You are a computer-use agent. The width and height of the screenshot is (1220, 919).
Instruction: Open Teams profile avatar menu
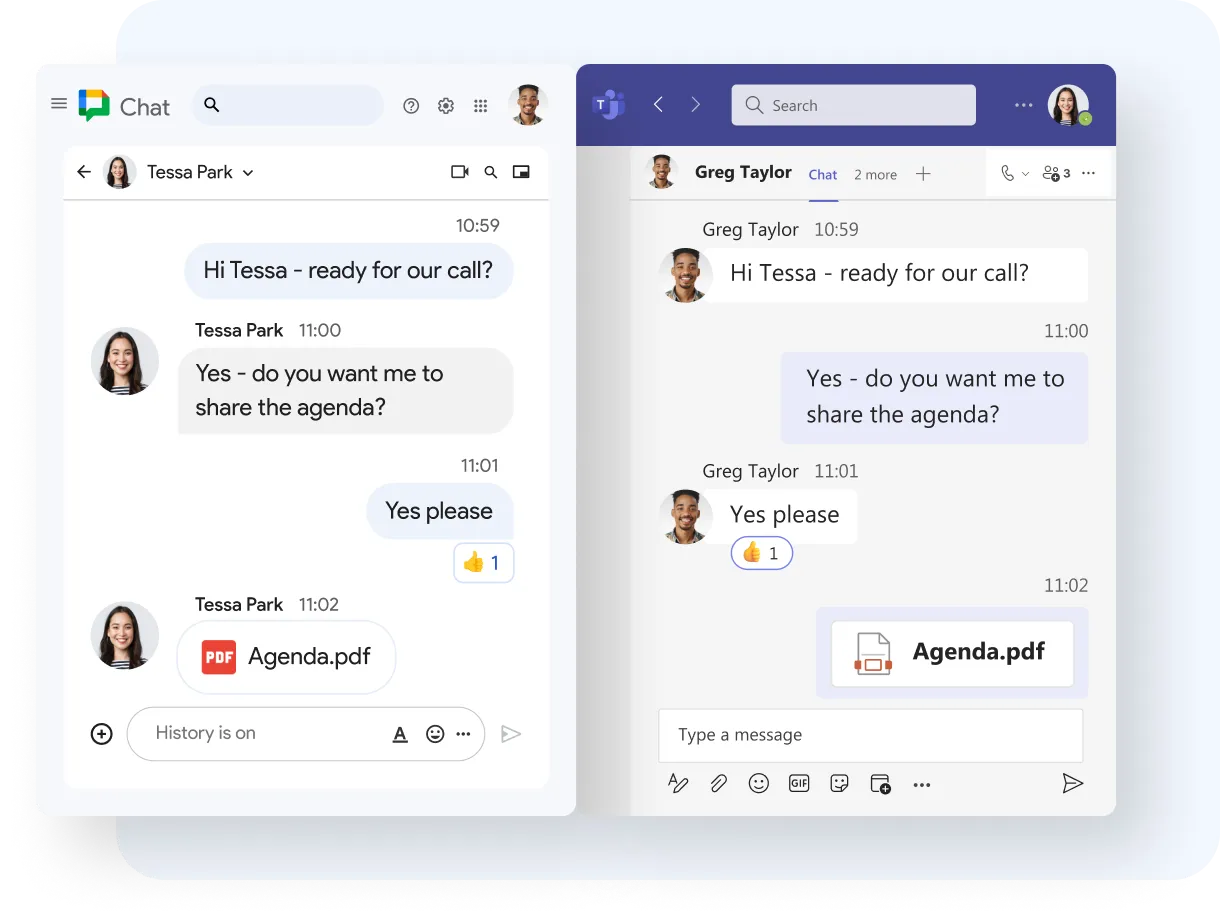click(x=1068, y=105)
